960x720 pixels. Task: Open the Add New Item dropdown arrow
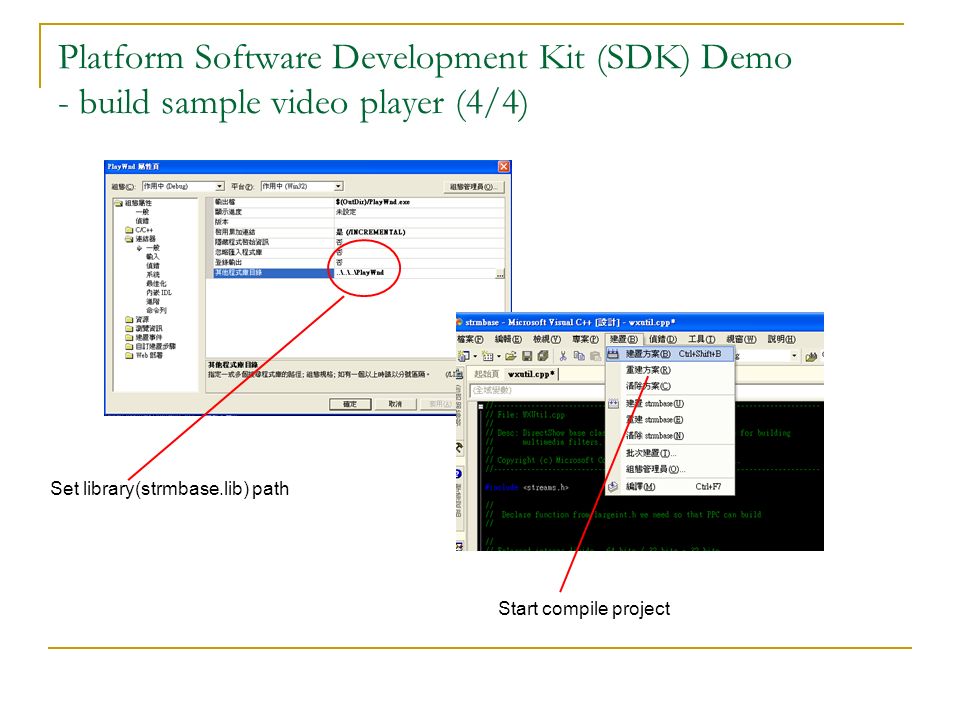click(x=498, y=356)
